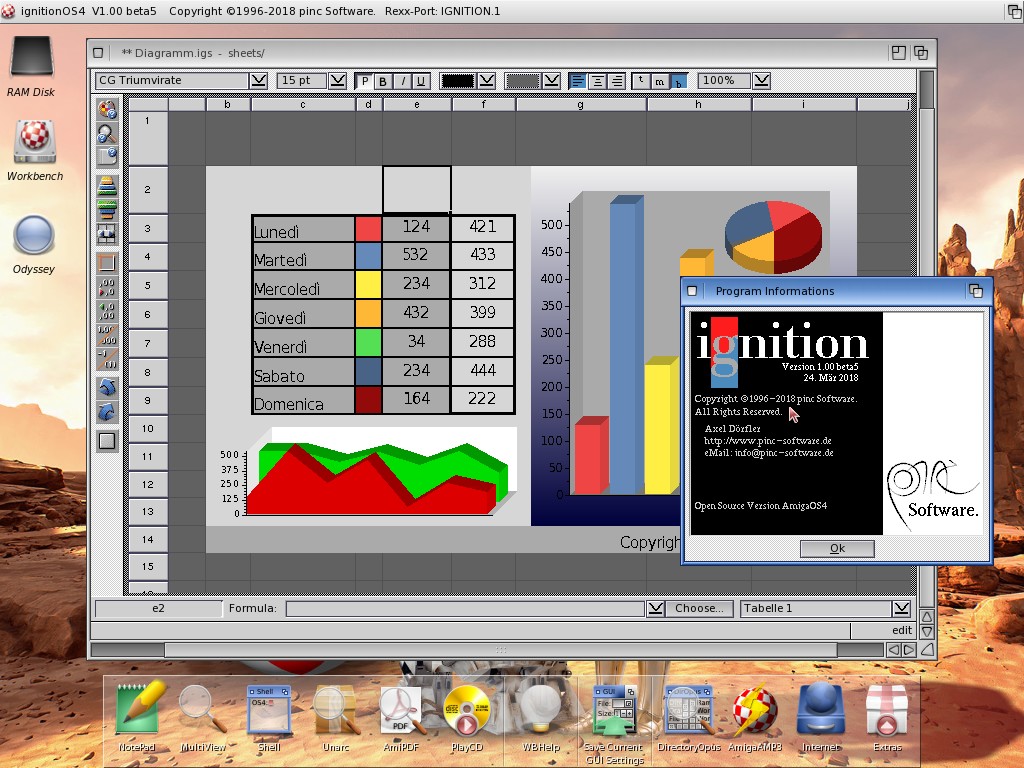The width and height of the screenshot is (1024, 768).
Task: Click the undo arrow icon
Action: (x=107, y=387)
